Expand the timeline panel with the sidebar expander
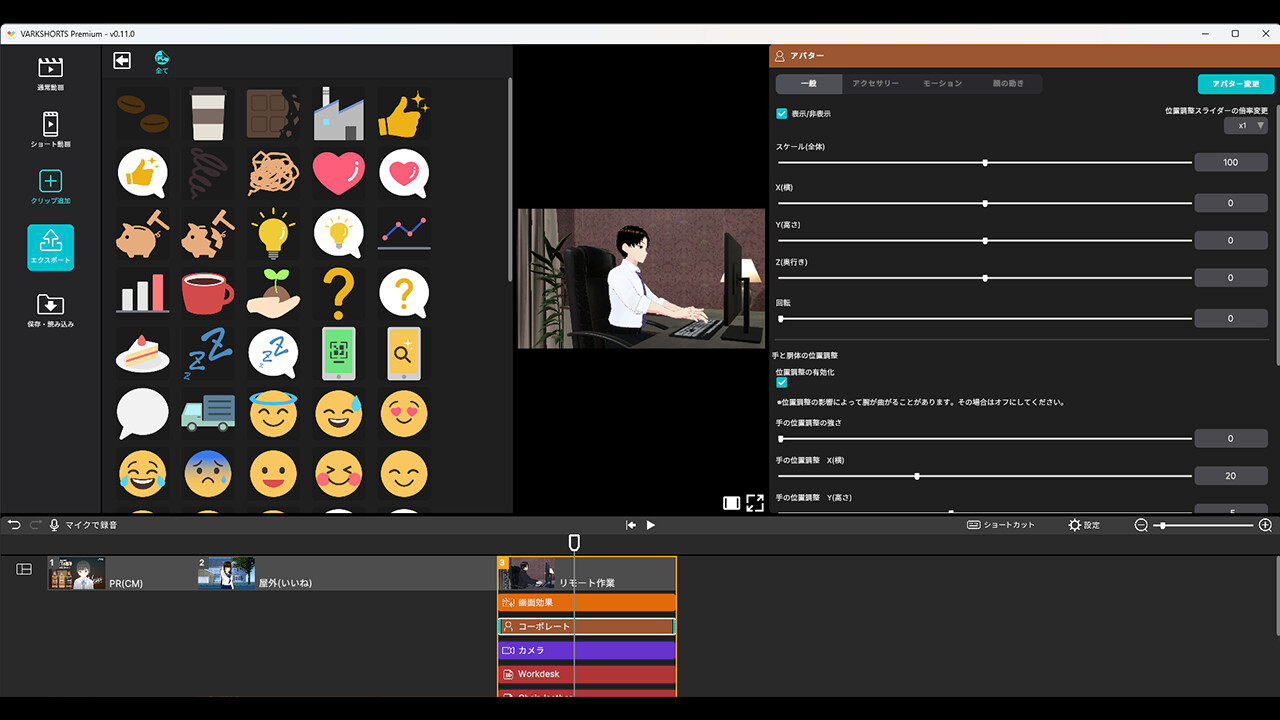 pyautogui.click(x=22, y=569)
